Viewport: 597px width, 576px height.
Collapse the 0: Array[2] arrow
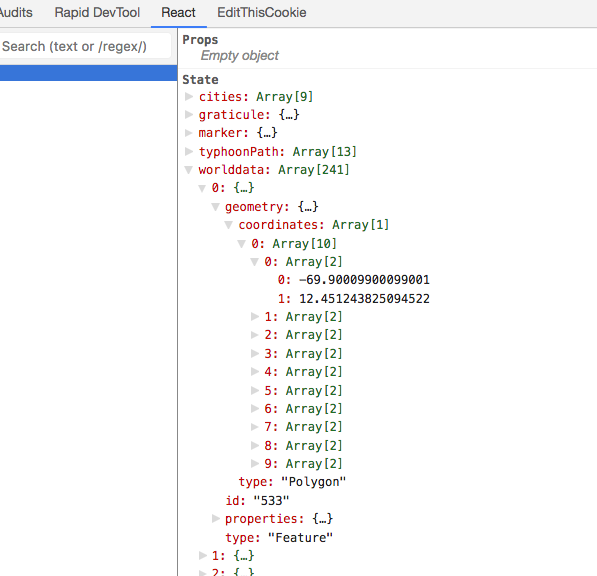pyautogui.click(x=255, y=262)
